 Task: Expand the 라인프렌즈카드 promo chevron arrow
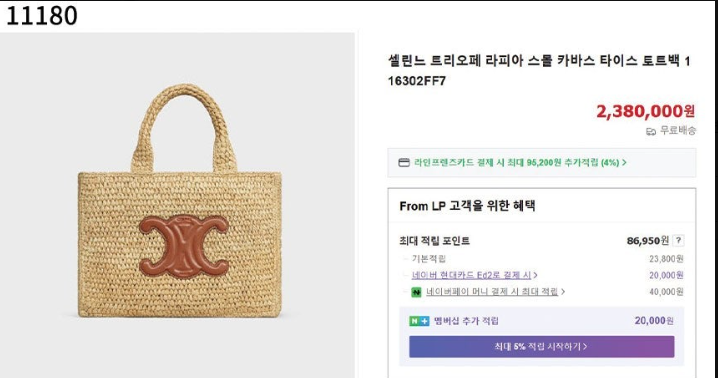click(625, 163)
